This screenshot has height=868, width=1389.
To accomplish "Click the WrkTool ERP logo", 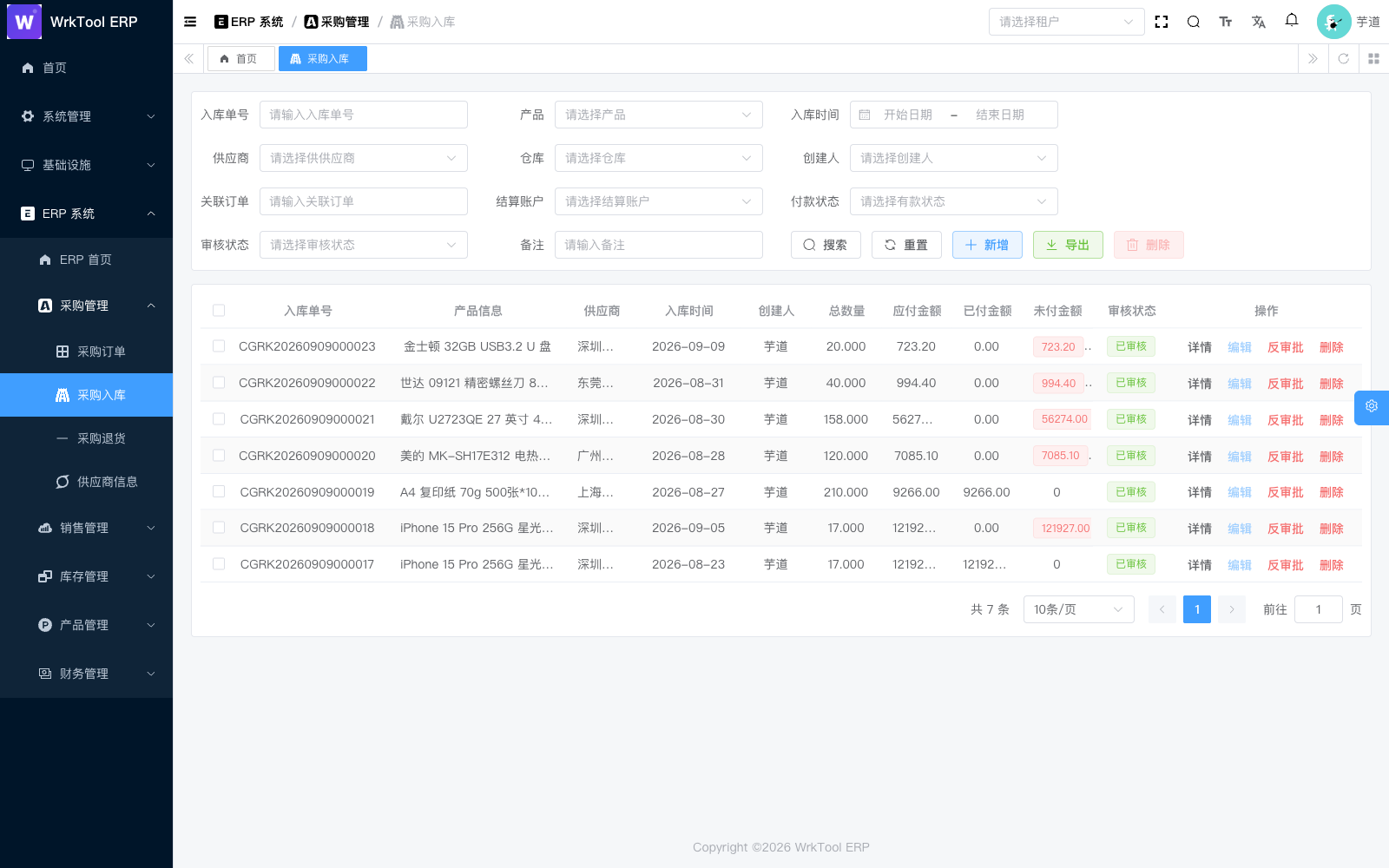I will (24, 22).
